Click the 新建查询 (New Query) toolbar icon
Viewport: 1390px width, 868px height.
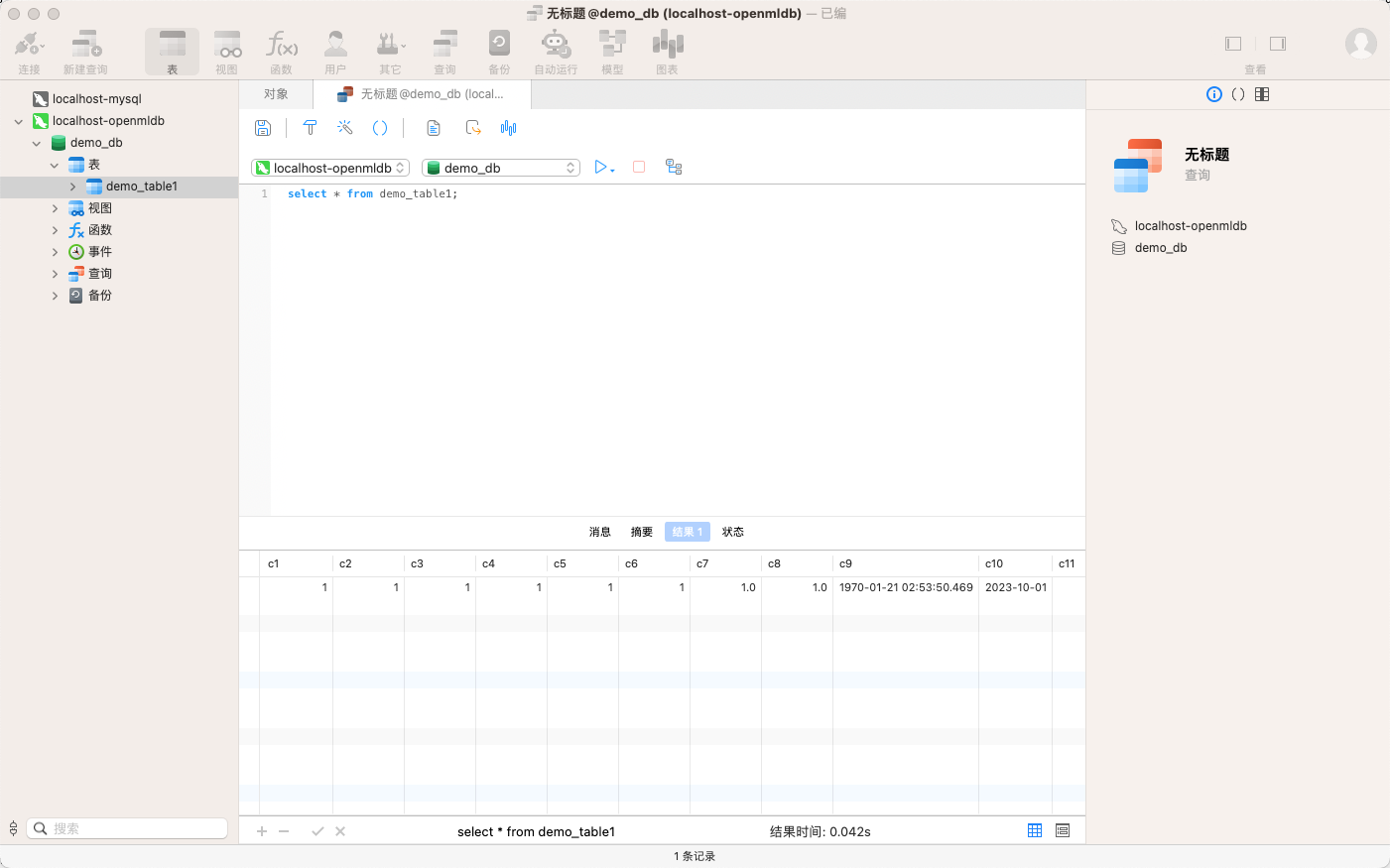pos(85,52)
